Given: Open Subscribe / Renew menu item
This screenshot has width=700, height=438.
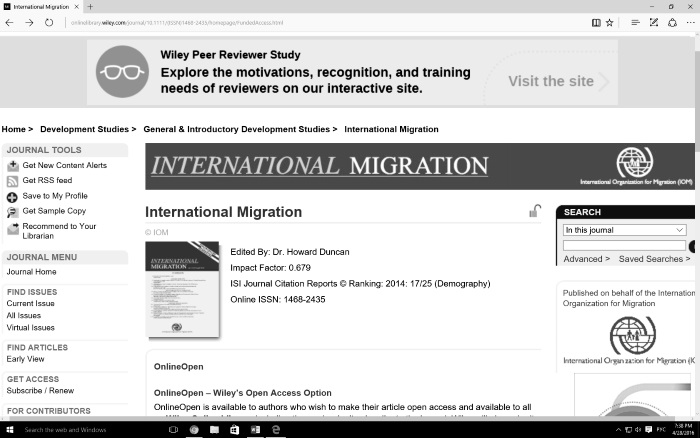Looking at the screenshot, I should coord(40,390).
